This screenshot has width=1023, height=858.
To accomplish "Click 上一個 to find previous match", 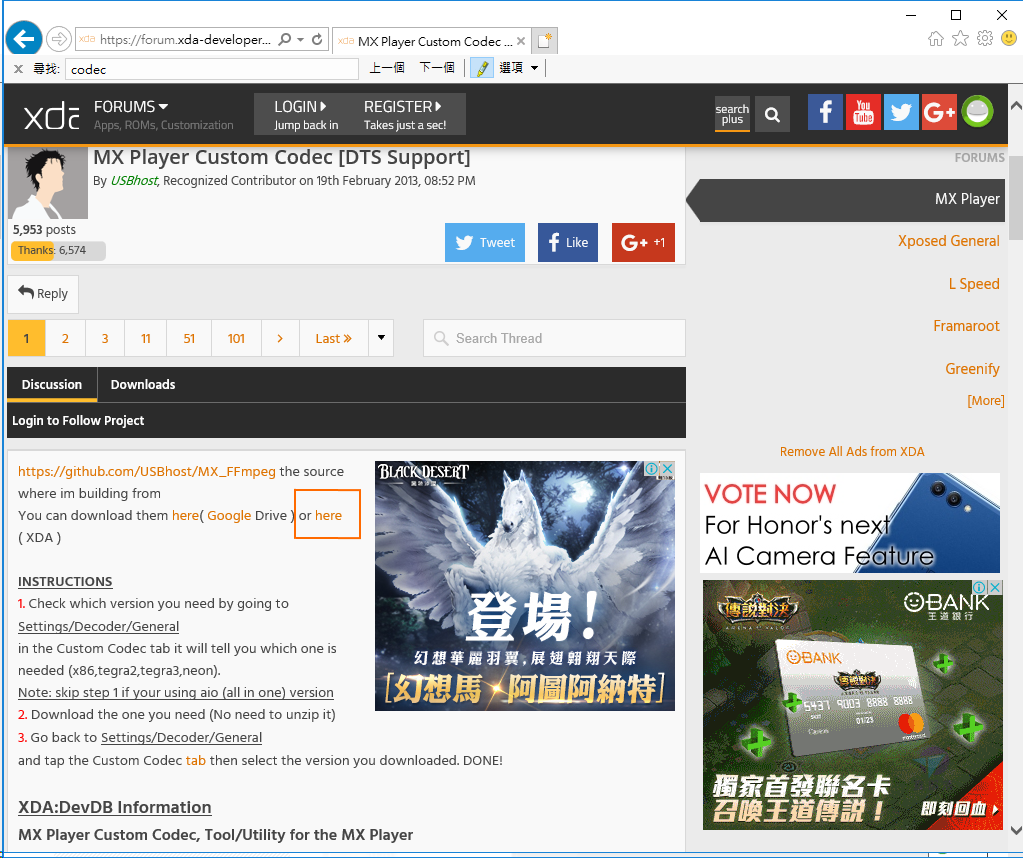I will click(387, 68).
